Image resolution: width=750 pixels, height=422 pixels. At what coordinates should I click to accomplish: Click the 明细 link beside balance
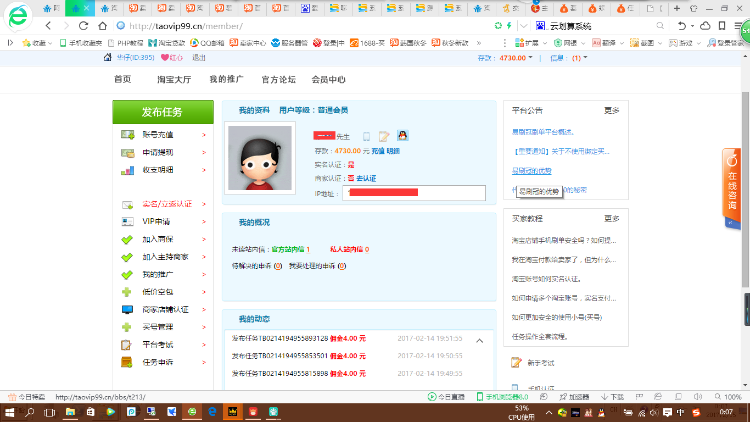(393, 151)
